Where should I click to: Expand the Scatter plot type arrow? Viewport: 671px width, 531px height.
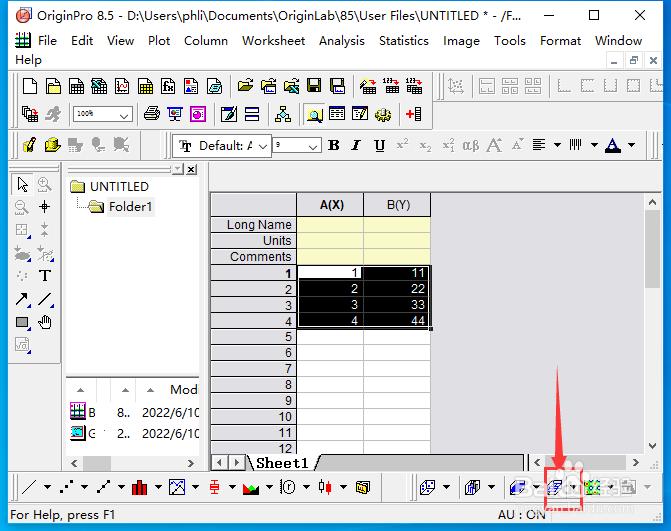click(x=84, y=487)
